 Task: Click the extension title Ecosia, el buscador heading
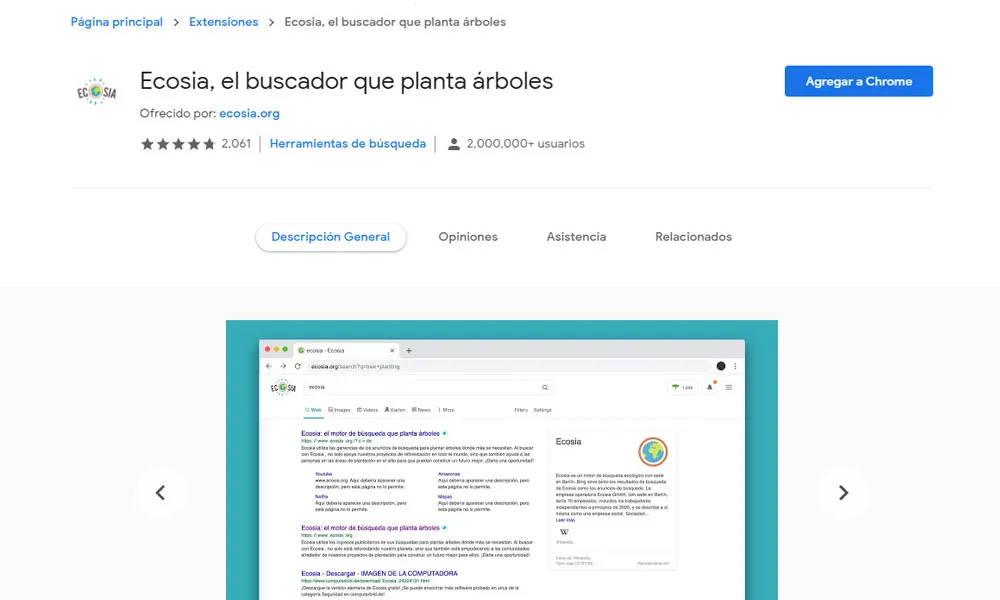[x=346, y=81]
